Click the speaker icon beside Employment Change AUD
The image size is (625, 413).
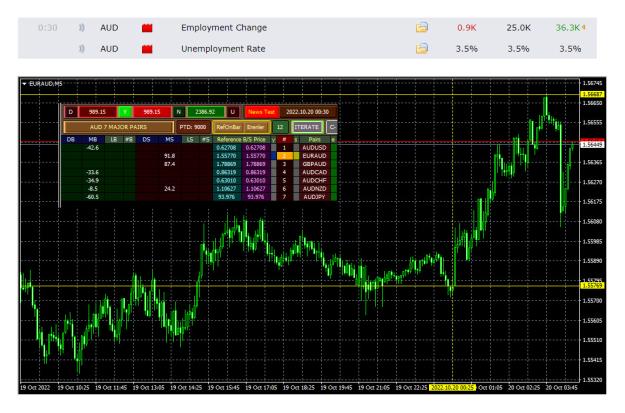pyautogui.click(x=82, y=28)
